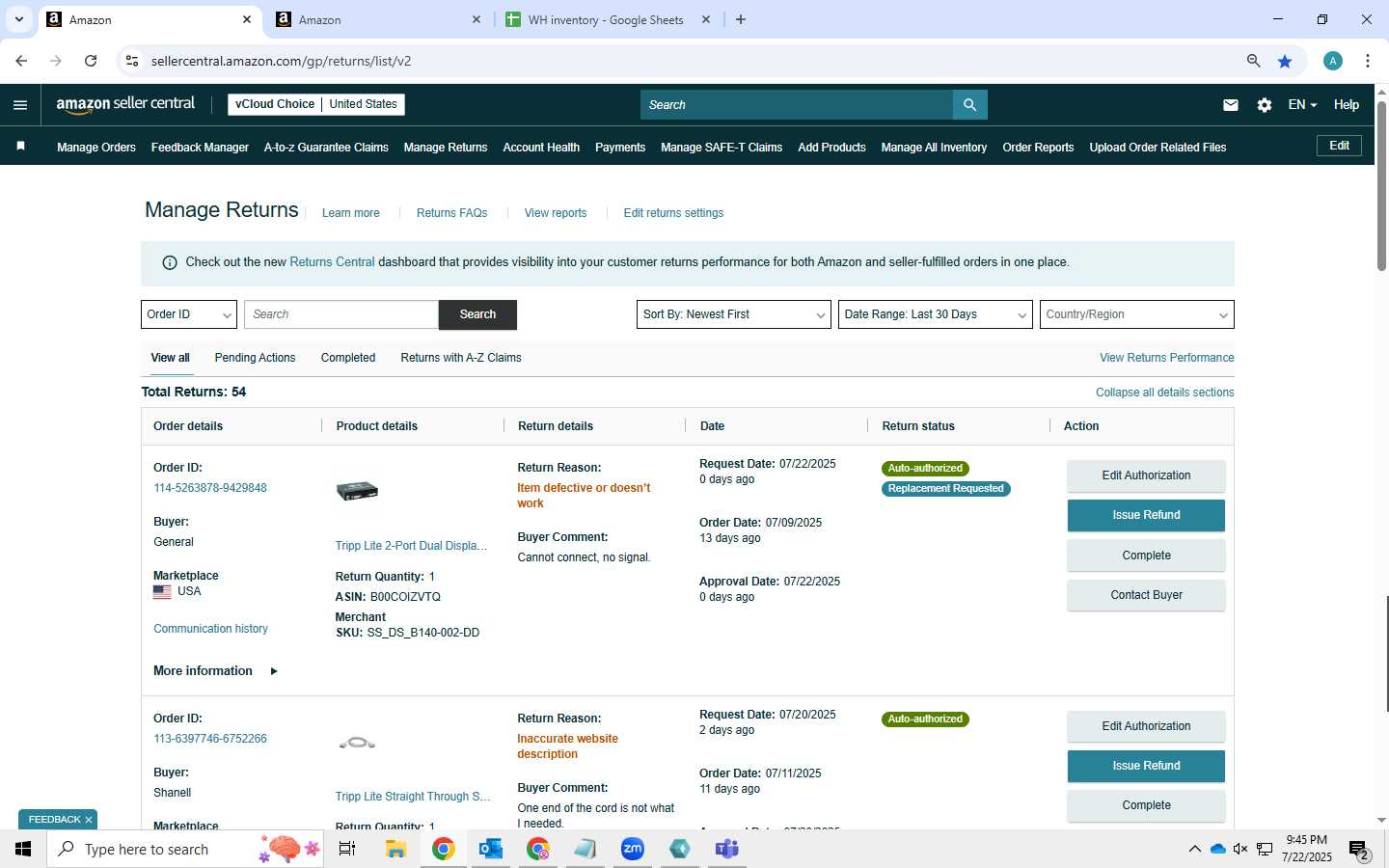1389x868 pixels.
Task: Click the muted volume icon in system tray
Action: tap(1240, 849)
